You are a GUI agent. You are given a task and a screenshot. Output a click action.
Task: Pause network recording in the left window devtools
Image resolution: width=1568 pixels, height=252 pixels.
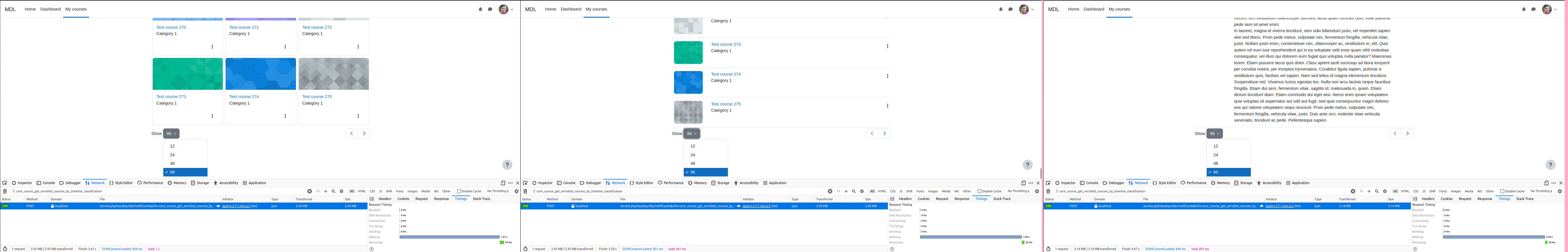(x=318, y=191)
